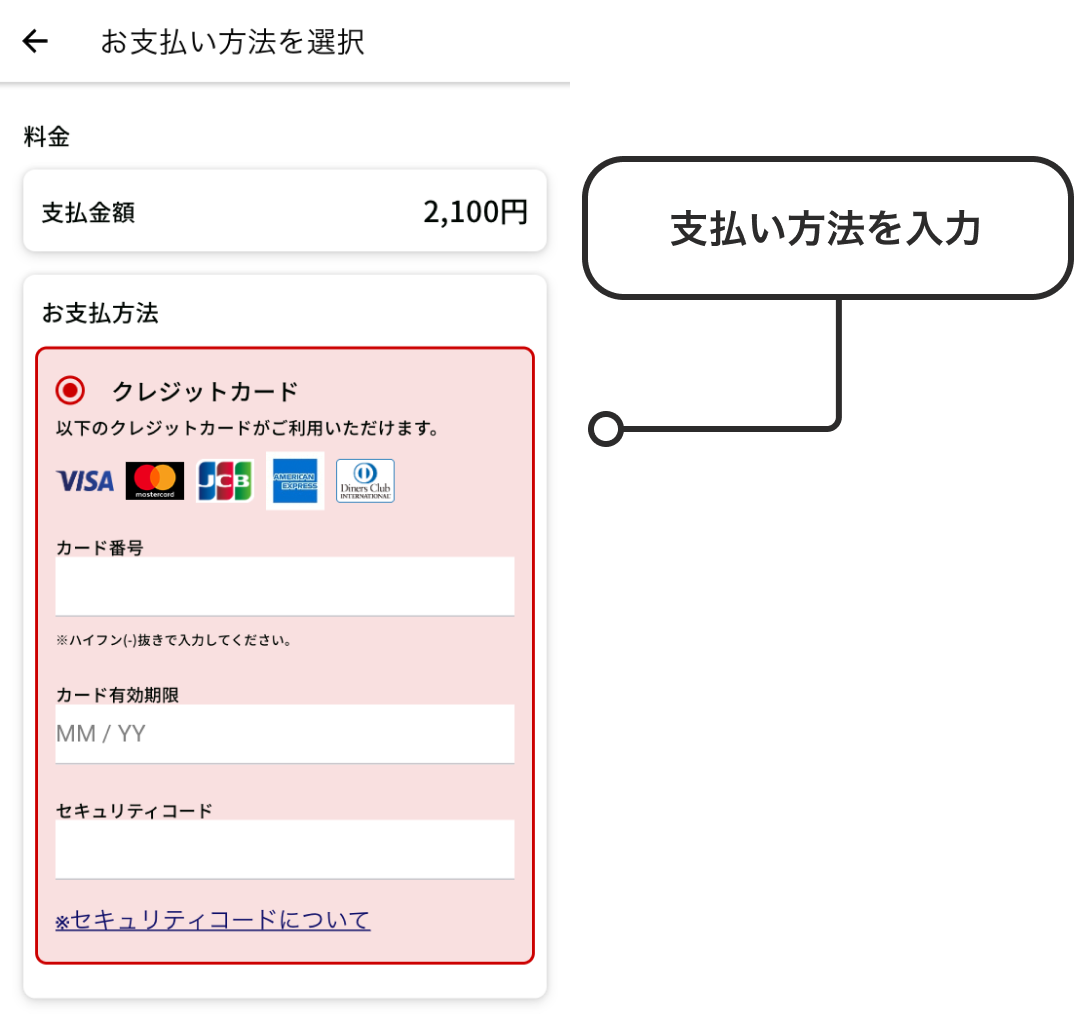This screenshot has height=1014, width=1074.
Task: Click the callout line's circle marker
Action: coord(605,429)
